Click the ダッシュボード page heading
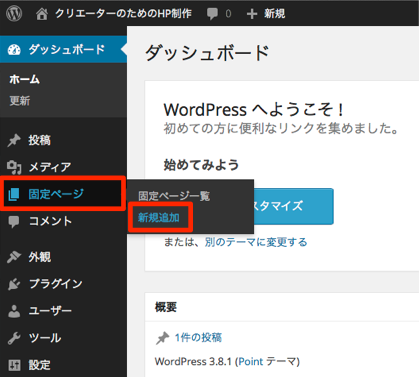The image size is (419, 377). 207,53
